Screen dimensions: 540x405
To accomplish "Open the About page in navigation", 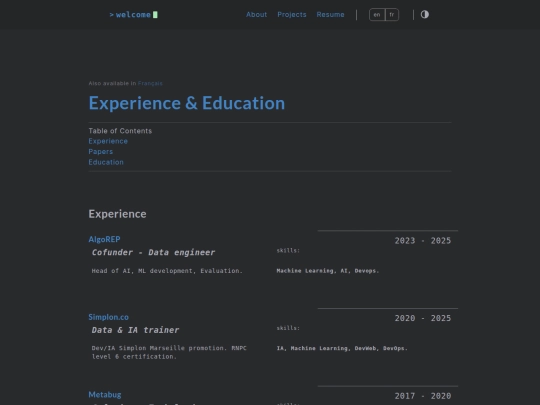I will pyautogui.click(x=256, y=15).
